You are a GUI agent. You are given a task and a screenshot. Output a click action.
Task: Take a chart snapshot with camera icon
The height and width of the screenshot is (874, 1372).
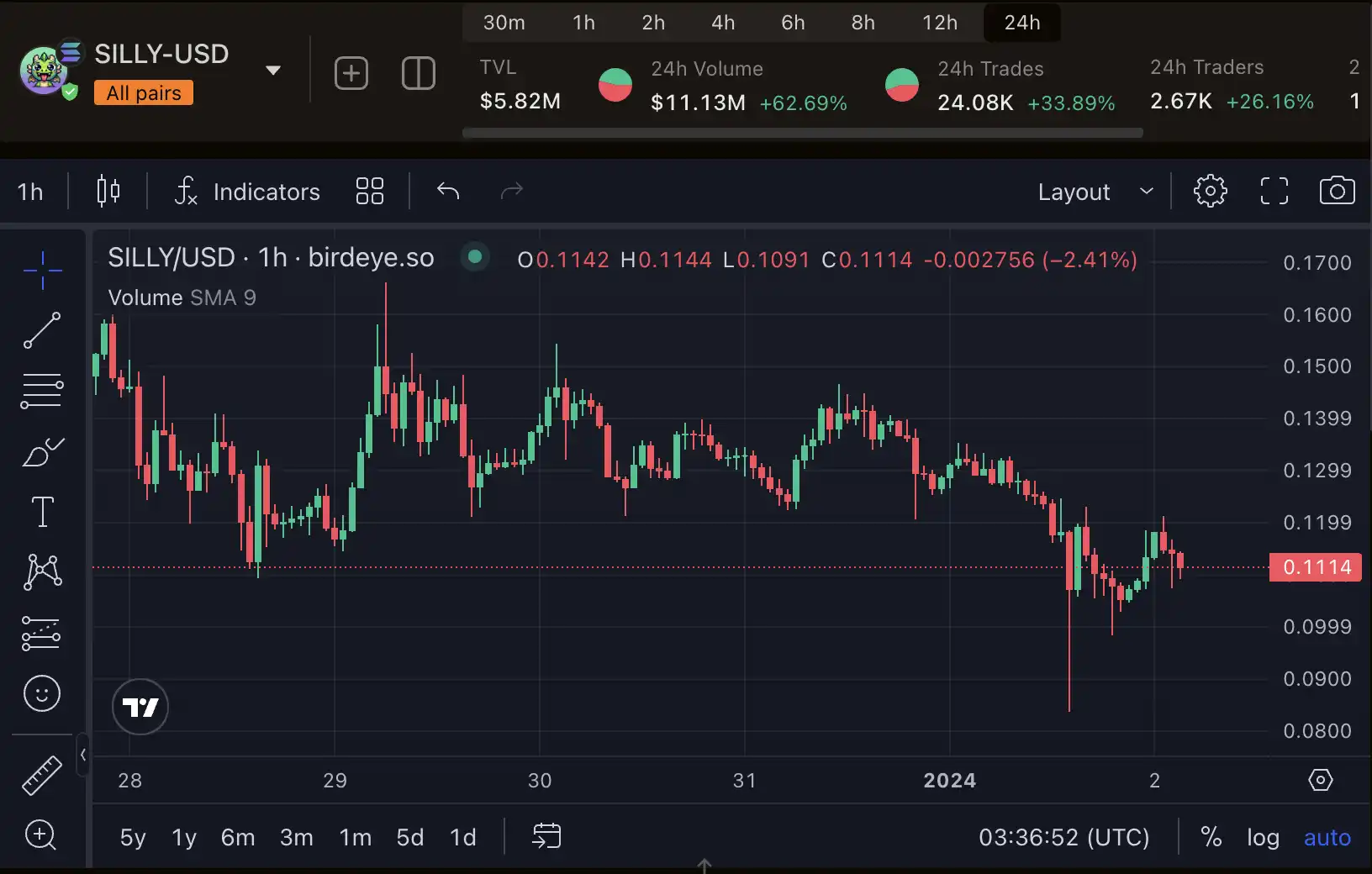click(x=1337, y=192)
